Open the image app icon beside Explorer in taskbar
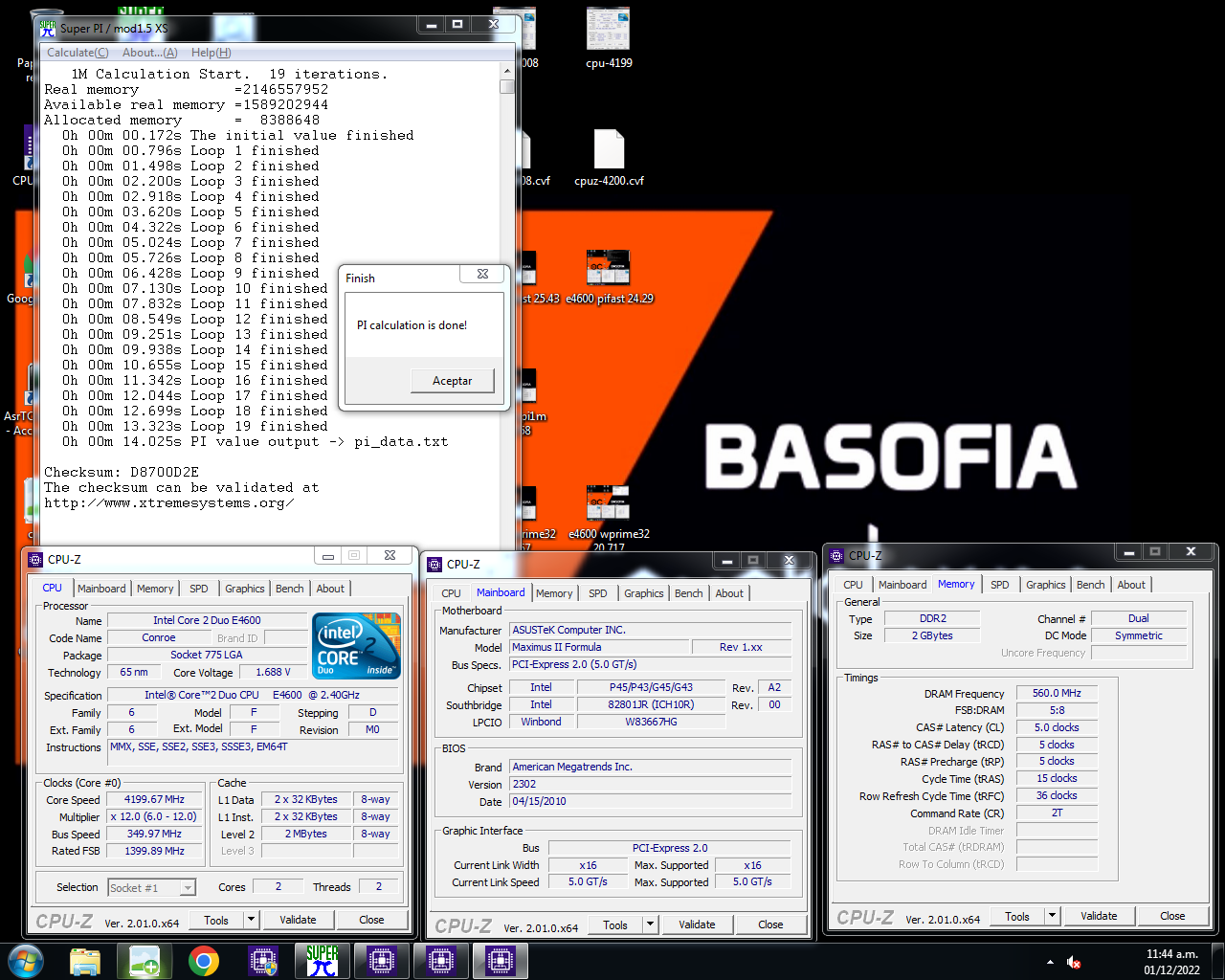The width and height of the screenshot is (1225, 980). (145, 961)
